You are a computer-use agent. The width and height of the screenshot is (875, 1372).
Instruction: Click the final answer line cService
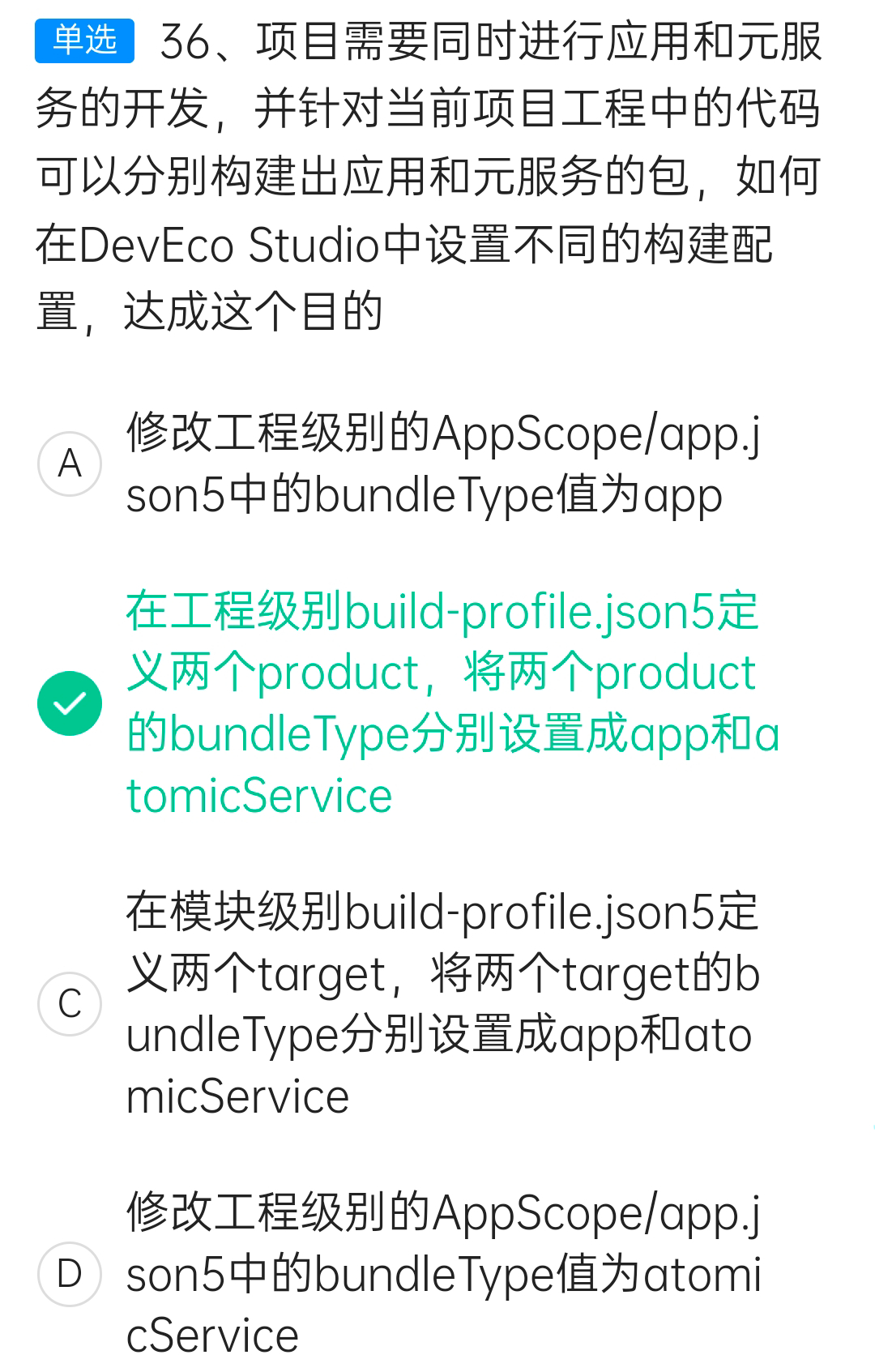tap(212, 1335)
